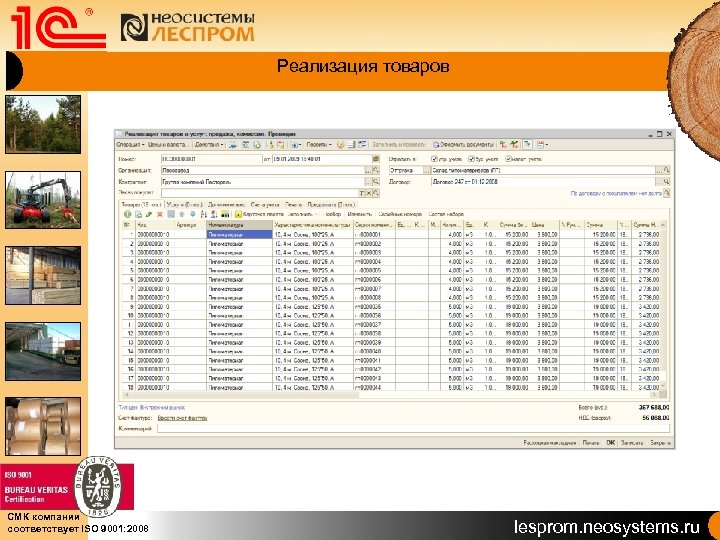Click the Sort ascending icon
720x540 pixels.
click(204, 214)
